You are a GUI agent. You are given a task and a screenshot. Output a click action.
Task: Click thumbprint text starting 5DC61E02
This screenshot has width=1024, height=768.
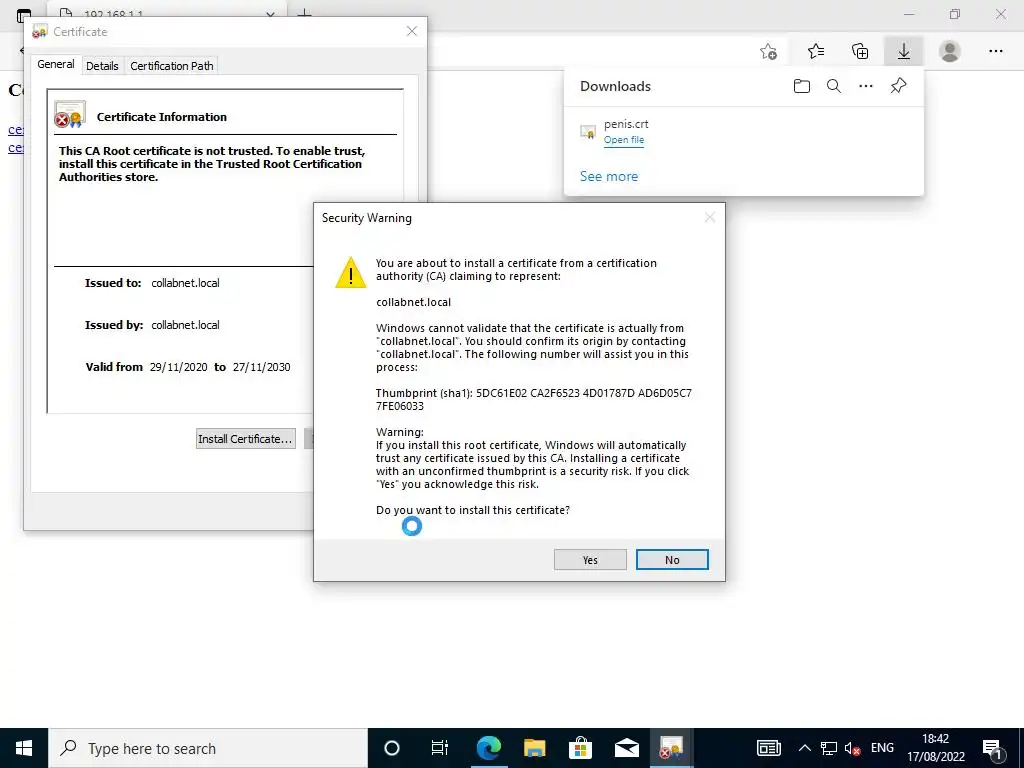(x=534, y=400)
